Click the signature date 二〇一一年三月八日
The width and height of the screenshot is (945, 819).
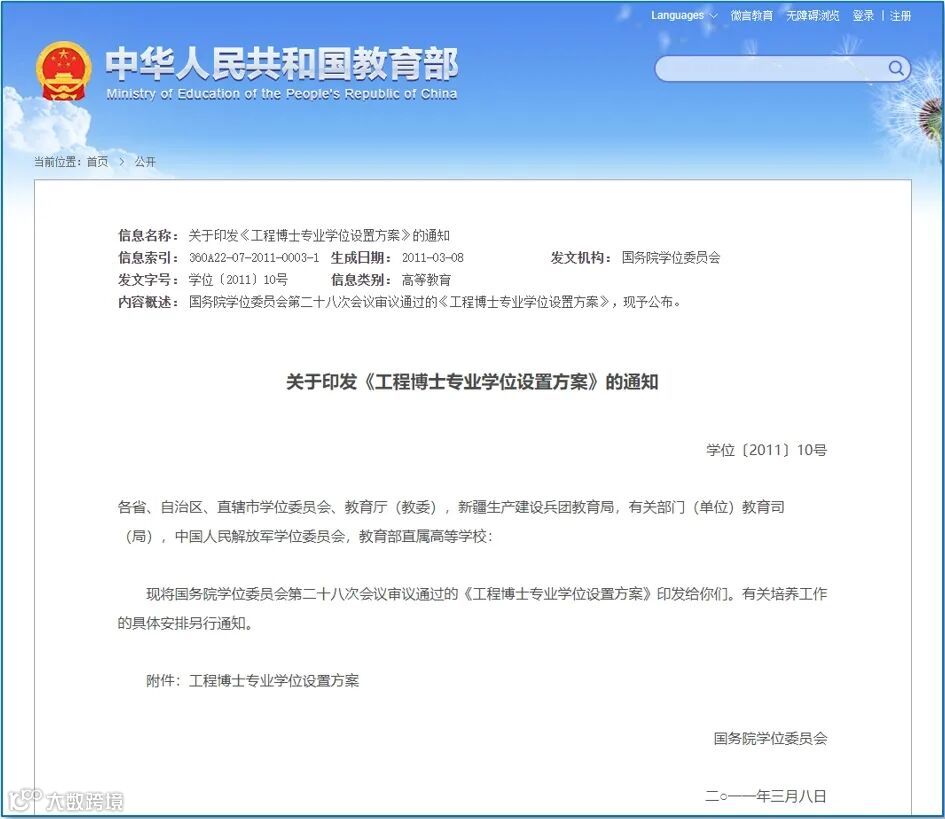766,796
